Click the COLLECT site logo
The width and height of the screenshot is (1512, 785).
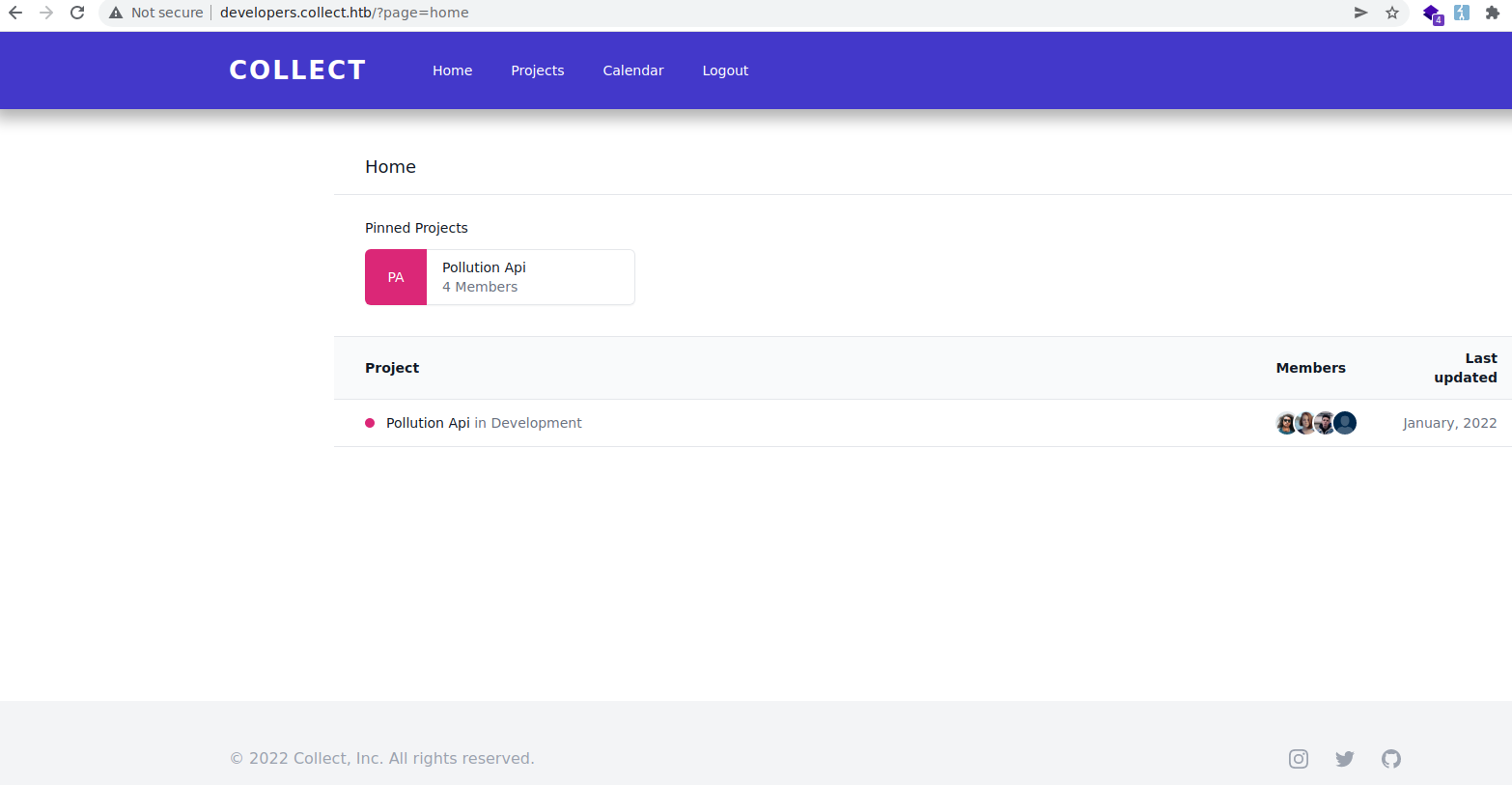pos(297,70)
